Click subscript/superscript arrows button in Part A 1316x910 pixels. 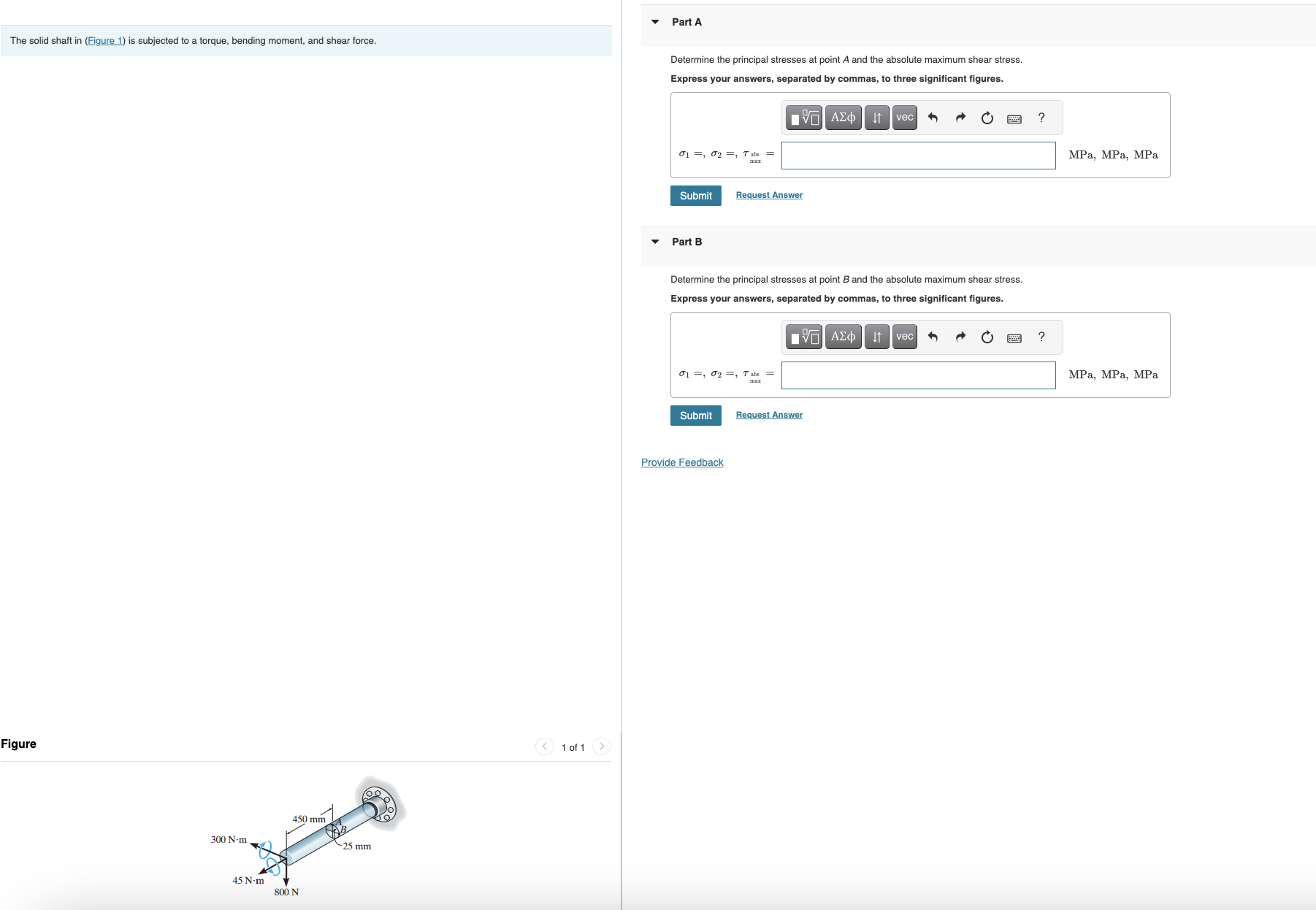coord(876,118)
